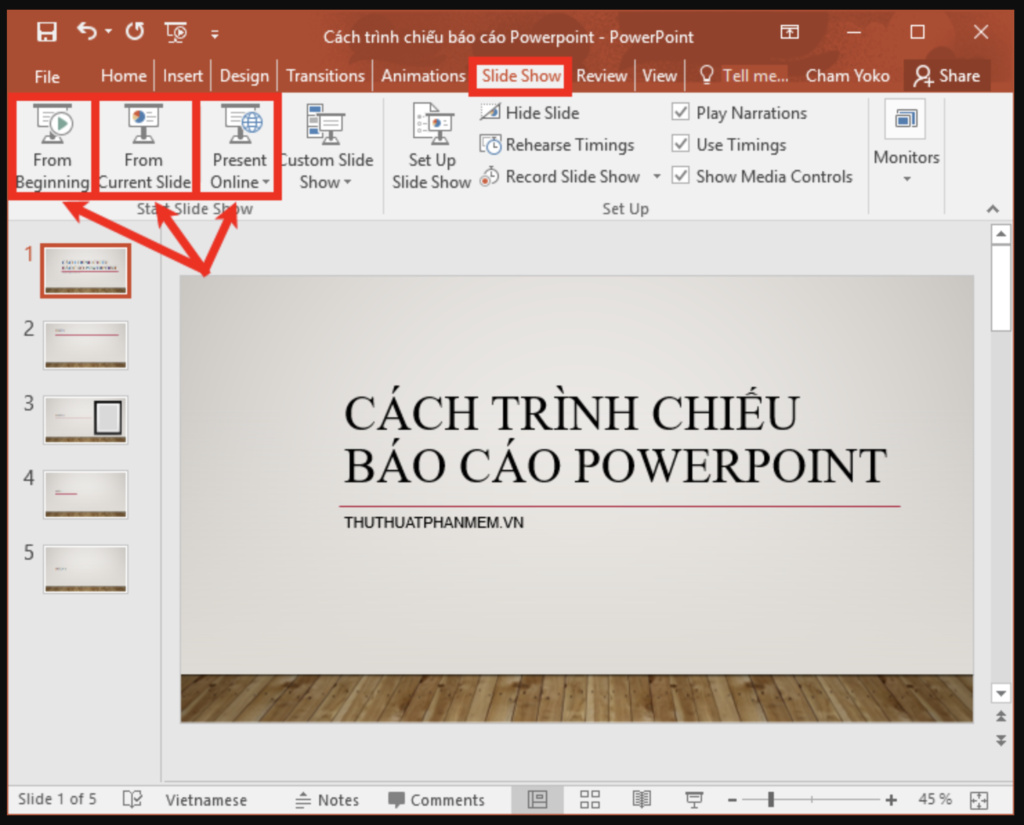
Task: Toggle Play Narrations checkbox
Action: coord(681,113)
